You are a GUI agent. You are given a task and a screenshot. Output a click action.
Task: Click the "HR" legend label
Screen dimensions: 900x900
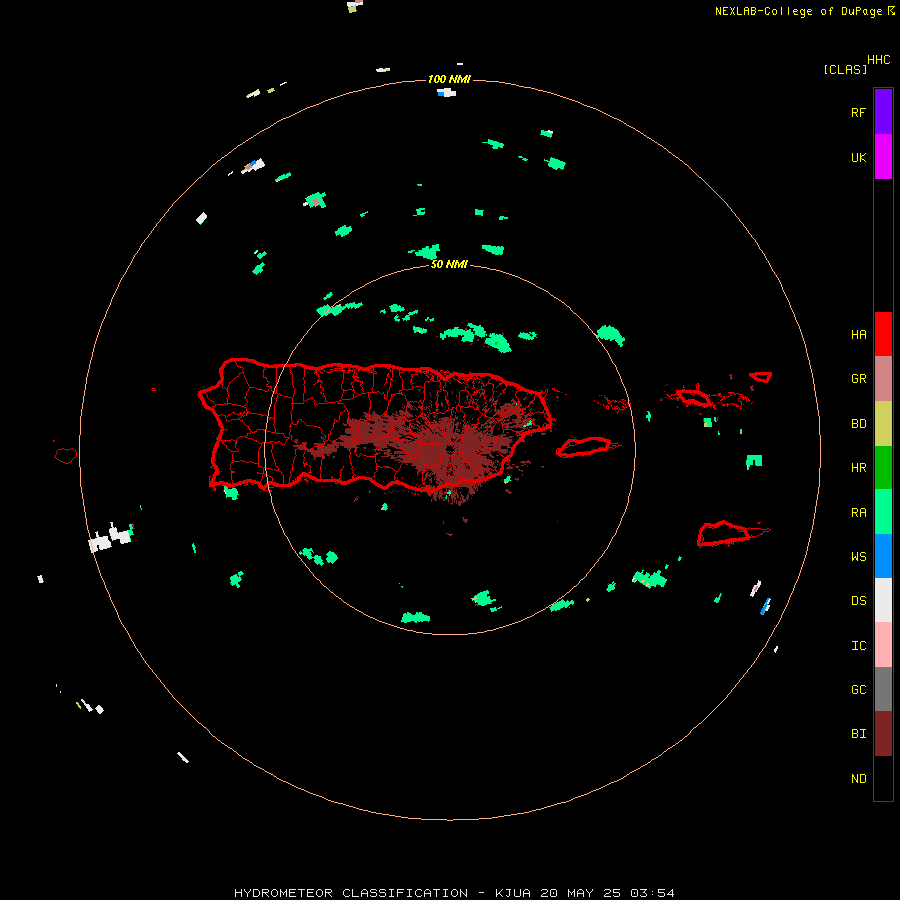coord(858,468)
